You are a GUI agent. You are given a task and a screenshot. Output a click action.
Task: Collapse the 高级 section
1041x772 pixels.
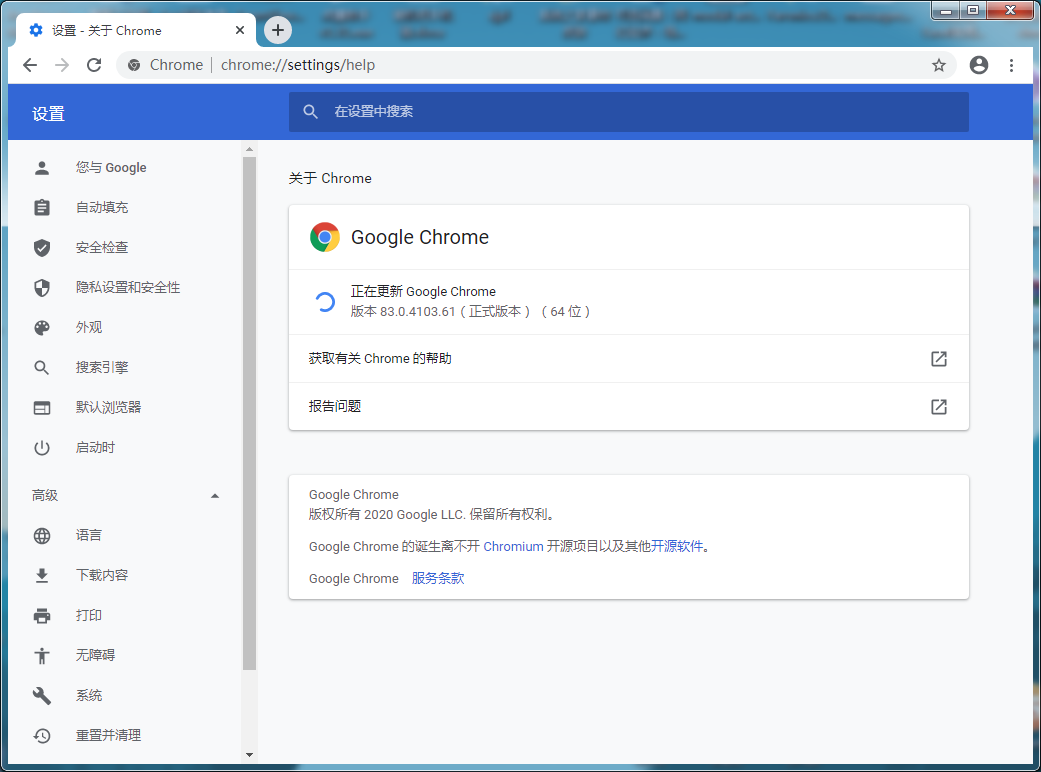(x=214, y=496)
